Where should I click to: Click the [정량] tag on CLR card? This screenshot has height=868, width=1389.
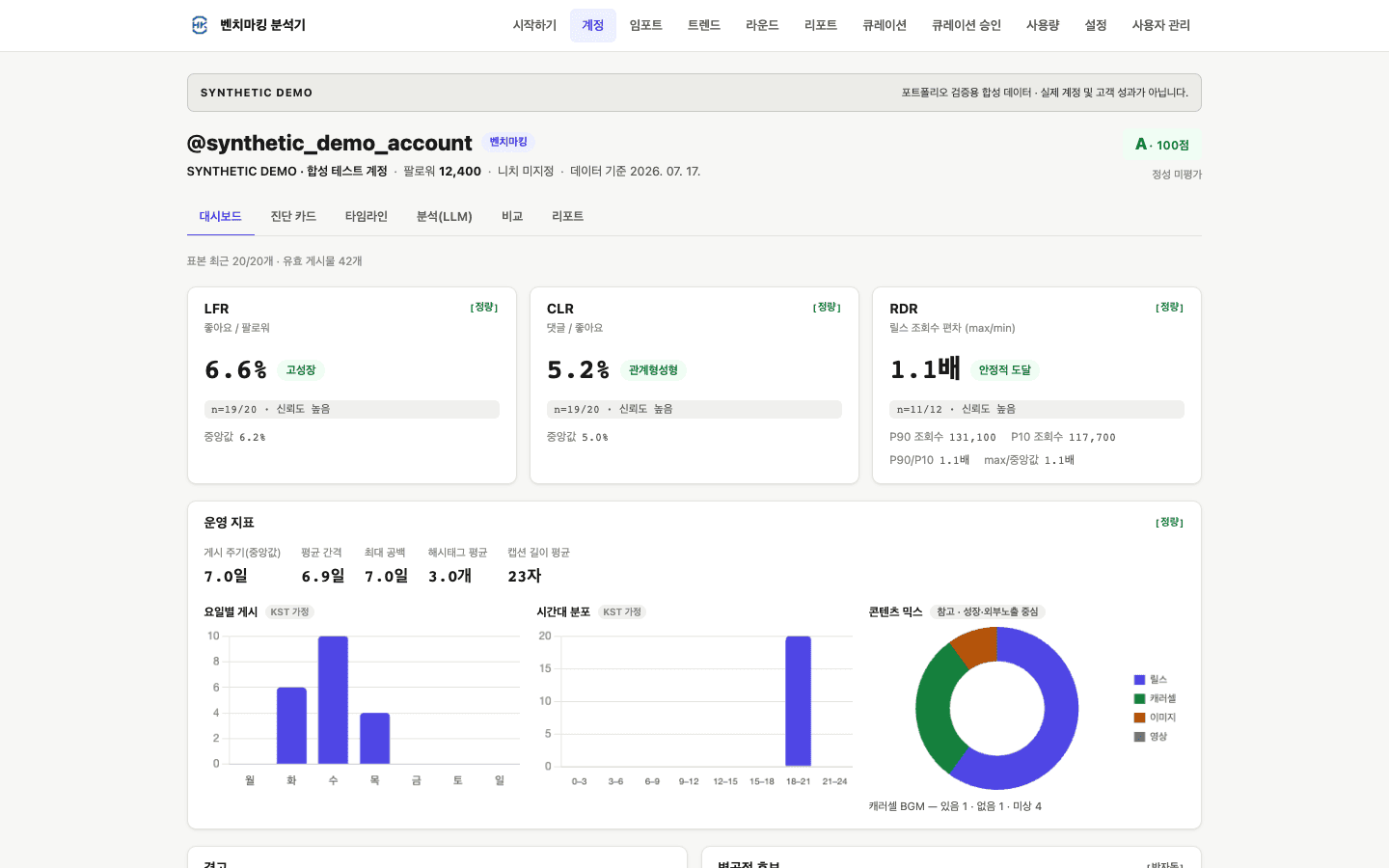pyautogui.click(x=827, y=307)
